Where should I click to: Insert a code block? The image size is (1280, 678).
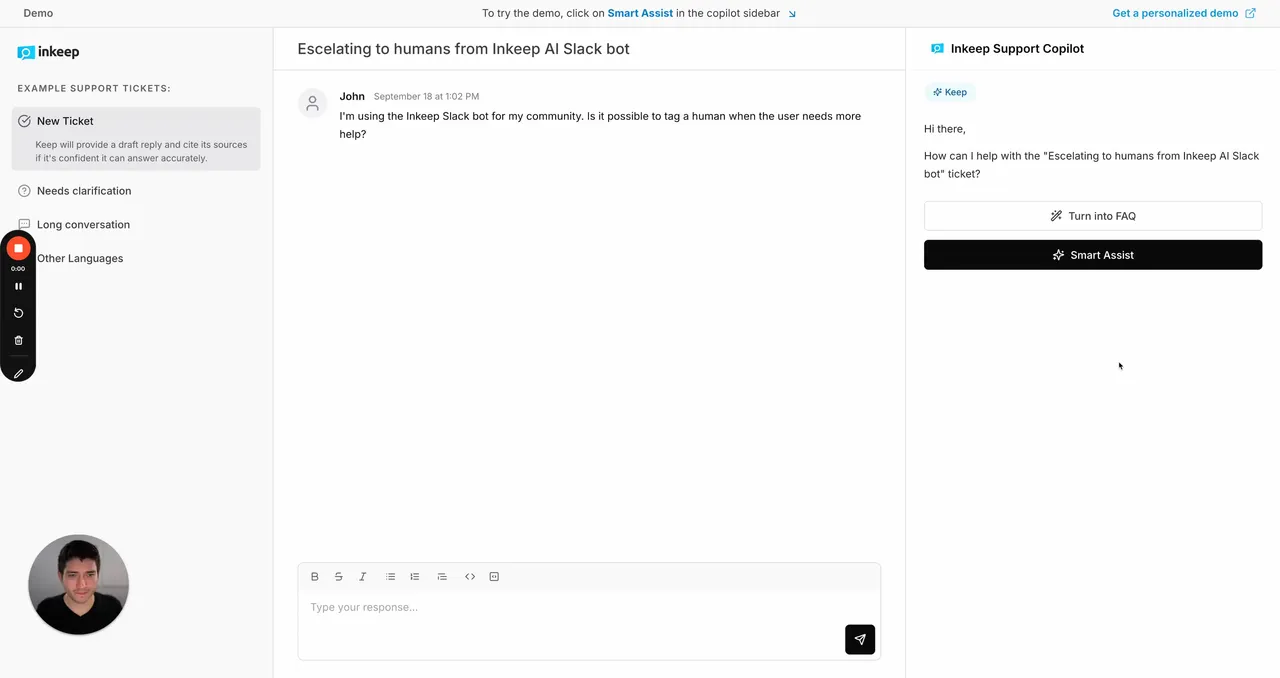(494, 577)
